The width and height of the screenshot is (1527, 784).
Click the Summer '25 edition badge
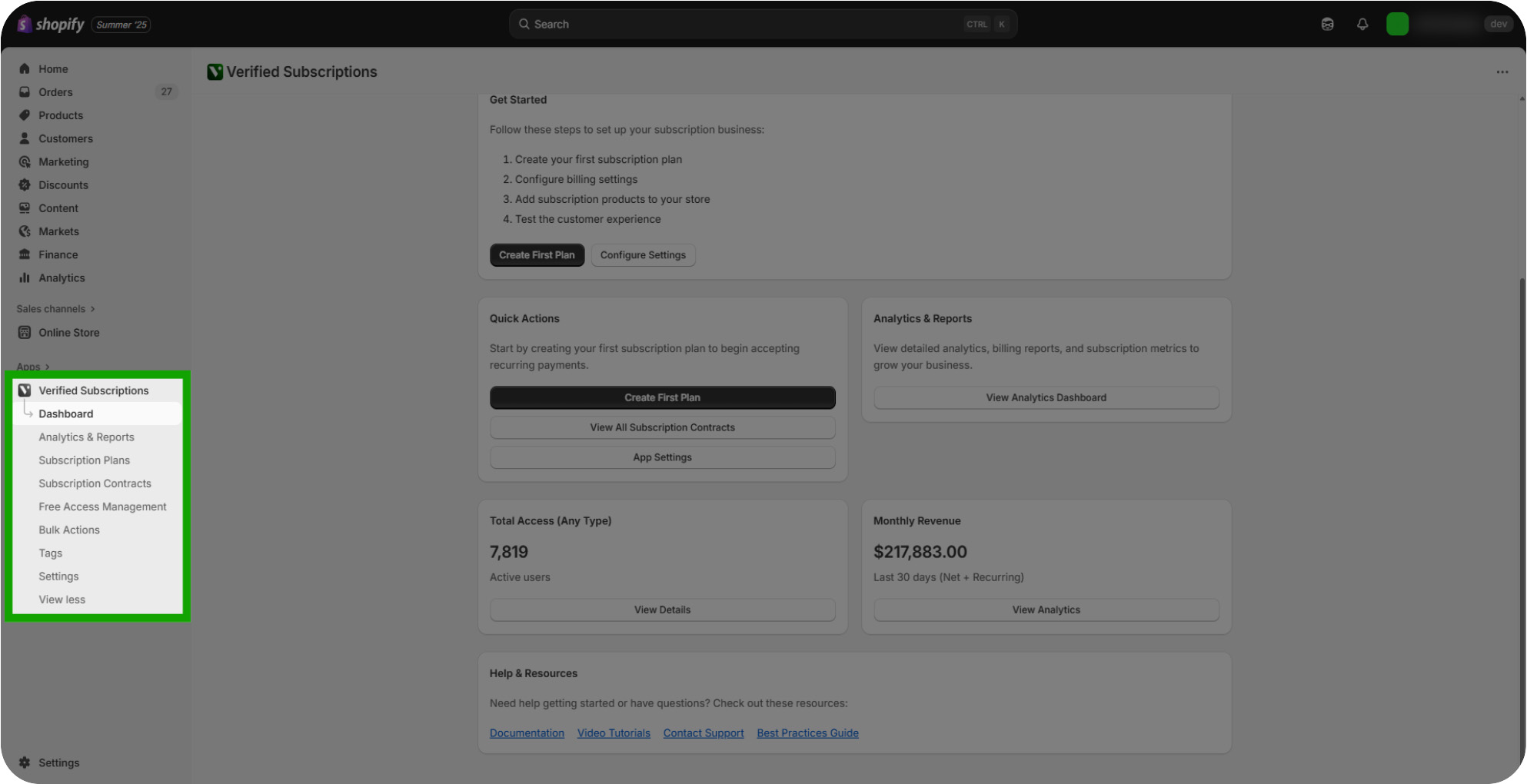point(121,25)
